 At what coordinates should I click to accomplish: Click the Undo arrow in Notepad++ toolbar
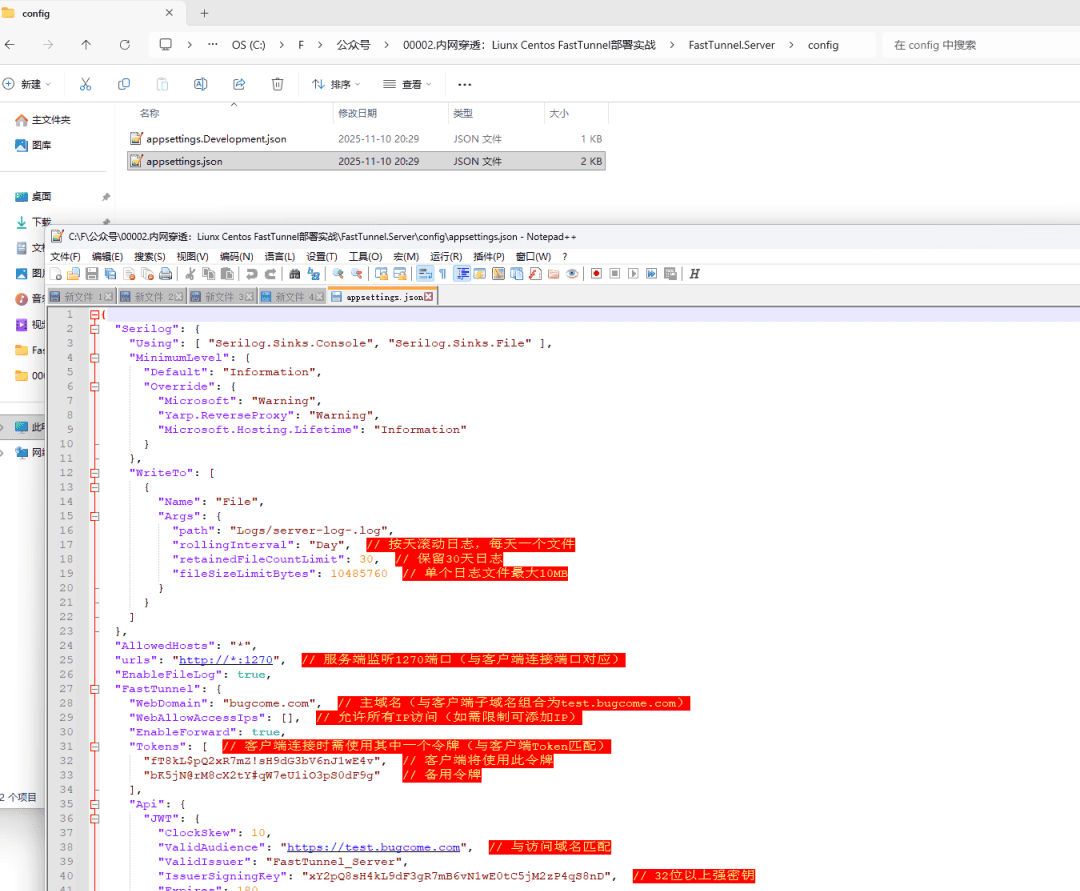tap(251, 274)
